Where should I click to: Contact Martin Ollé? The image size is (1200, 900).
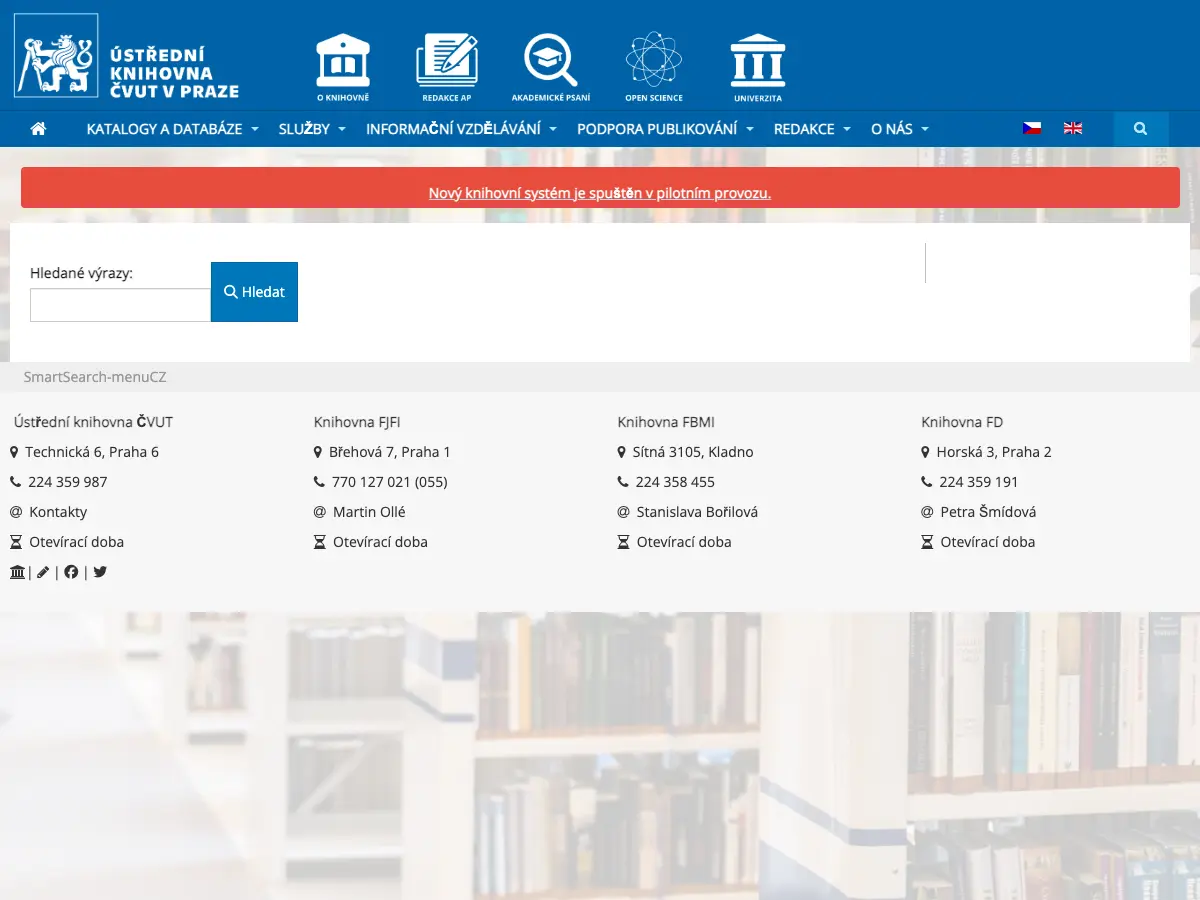[369, 512]
